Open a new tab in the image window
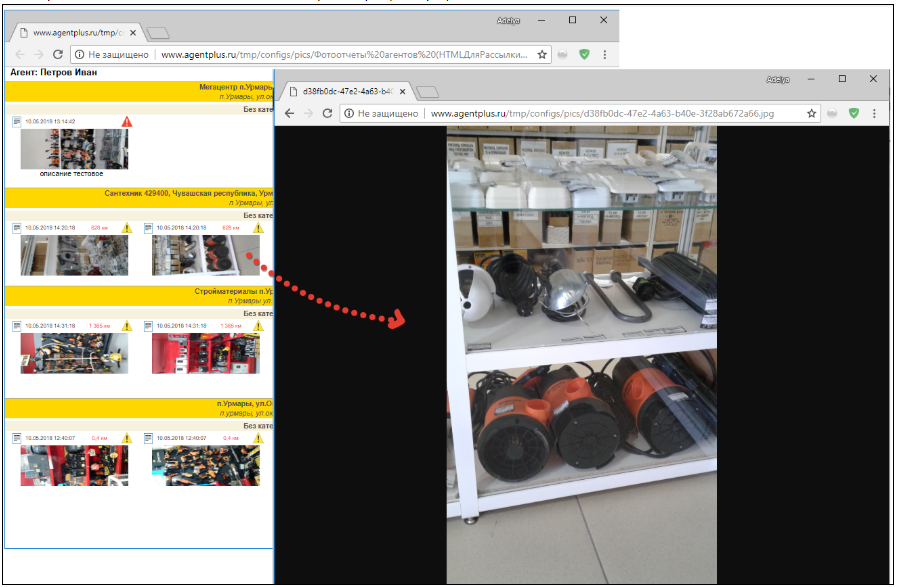The image size is (900, 587). click(427, 92)
